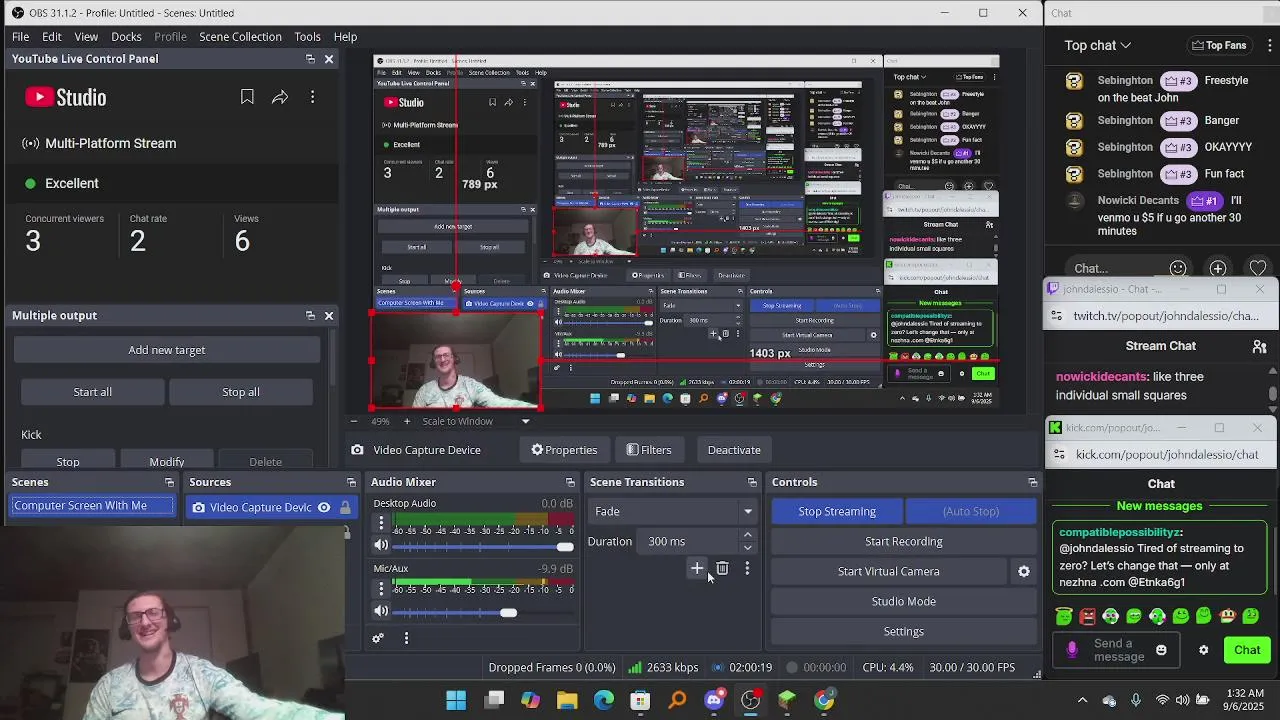Decrease transition duration with down arrow

(x=747, y=548)
